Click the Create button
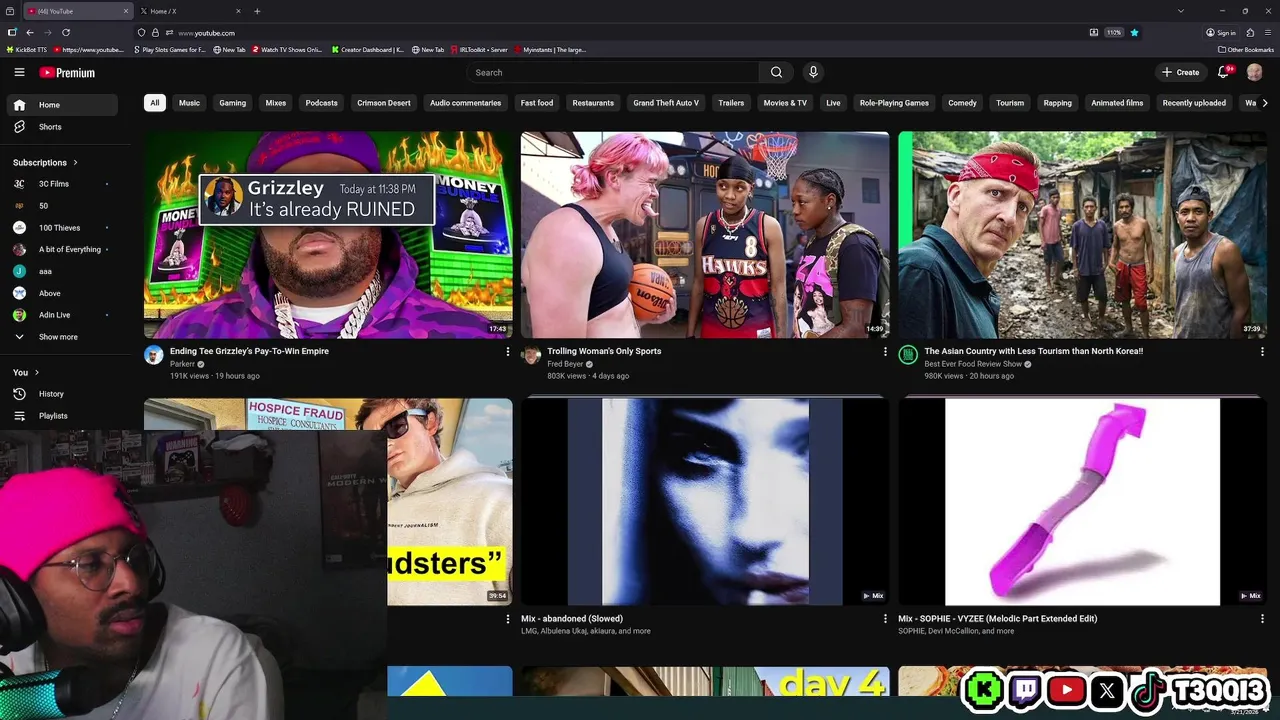 tap(1181, 72)
